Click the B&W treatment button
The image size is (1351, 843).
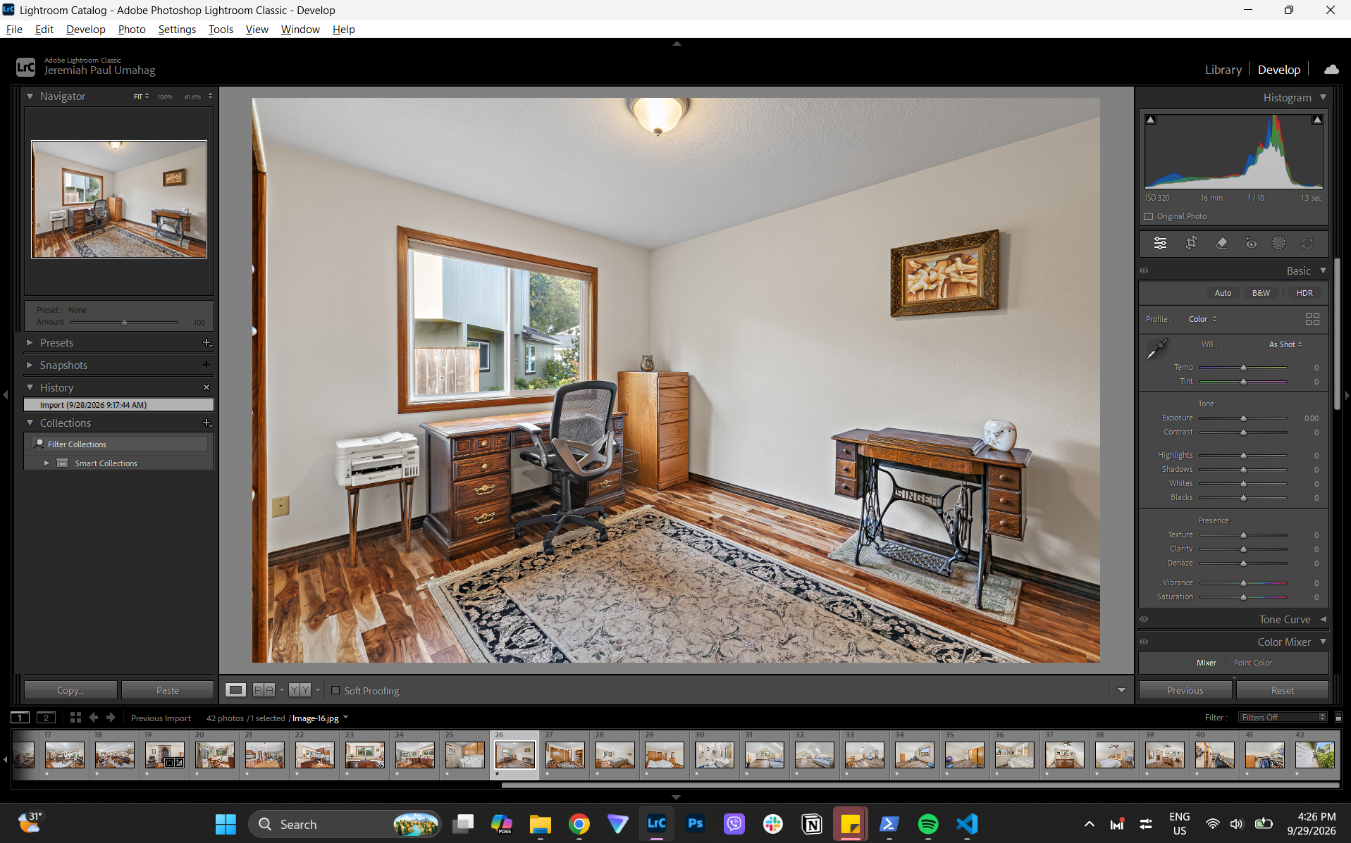point(1261,293)
